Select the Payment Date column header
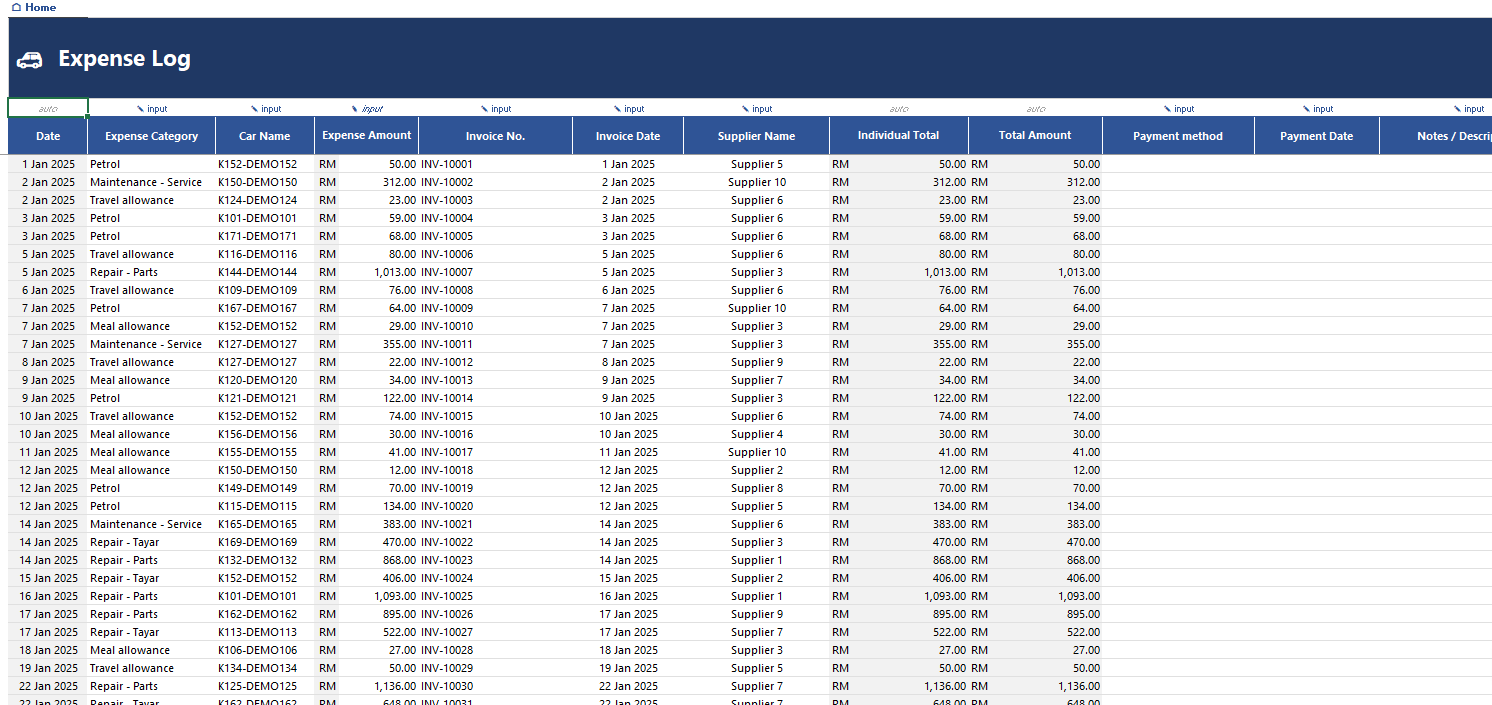The width and height of the screenshot is (1492, 705). tap(1316, 136)
